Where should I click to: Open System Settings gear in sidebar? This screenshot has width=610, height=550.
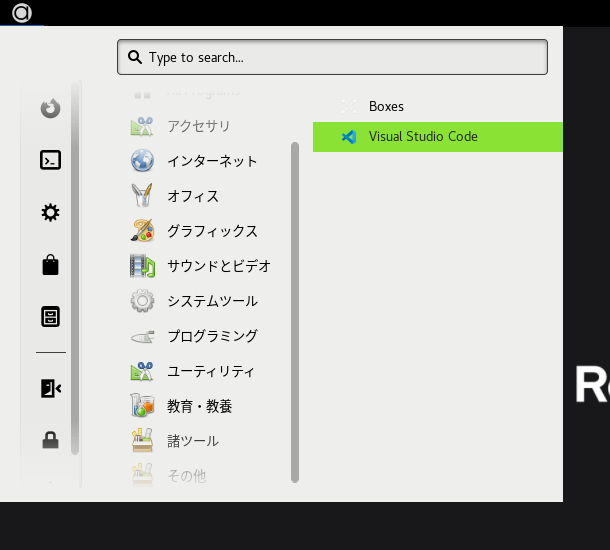51,212
